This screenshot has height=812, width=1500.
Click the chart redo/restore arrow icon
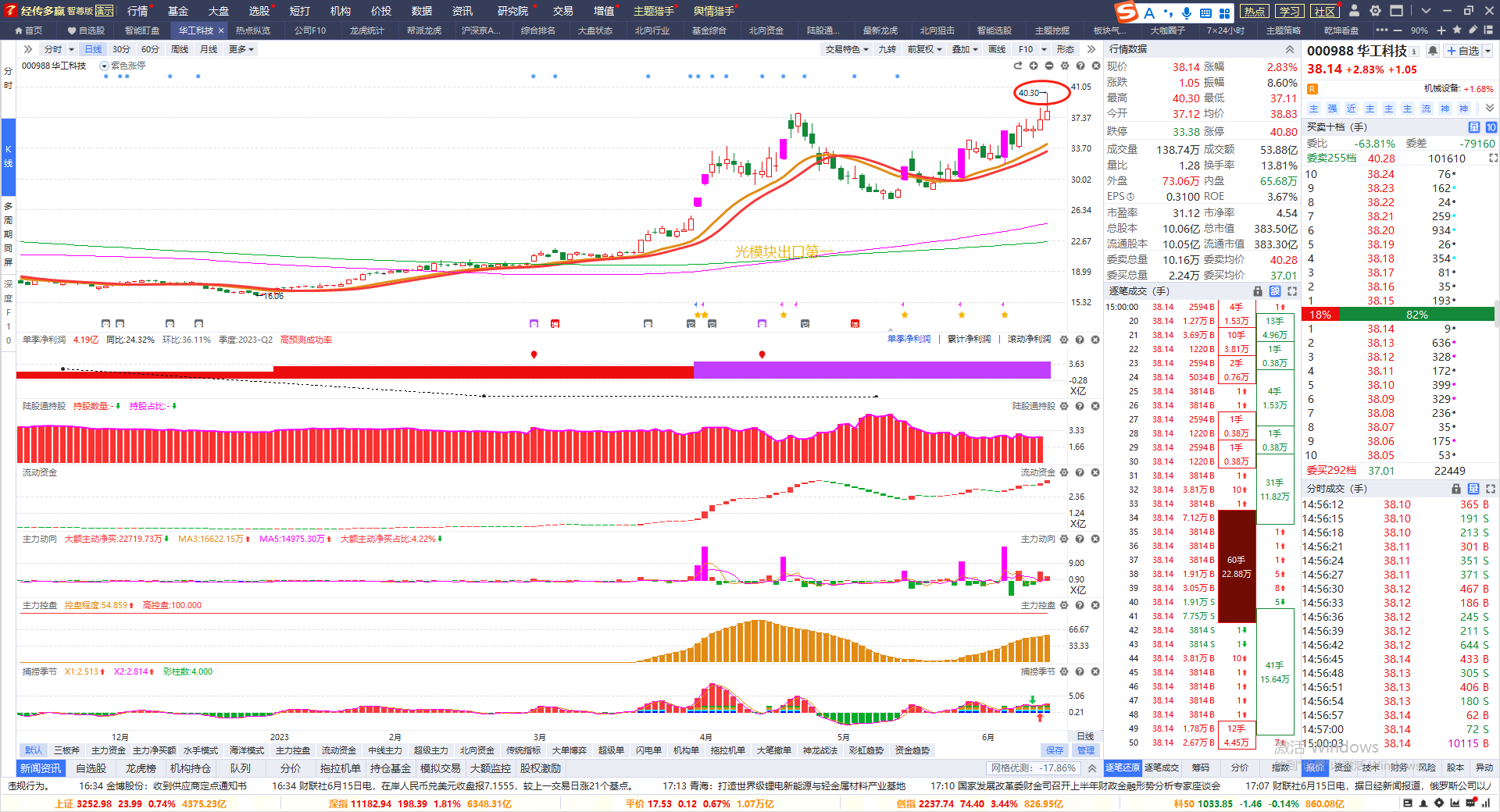1017,66
